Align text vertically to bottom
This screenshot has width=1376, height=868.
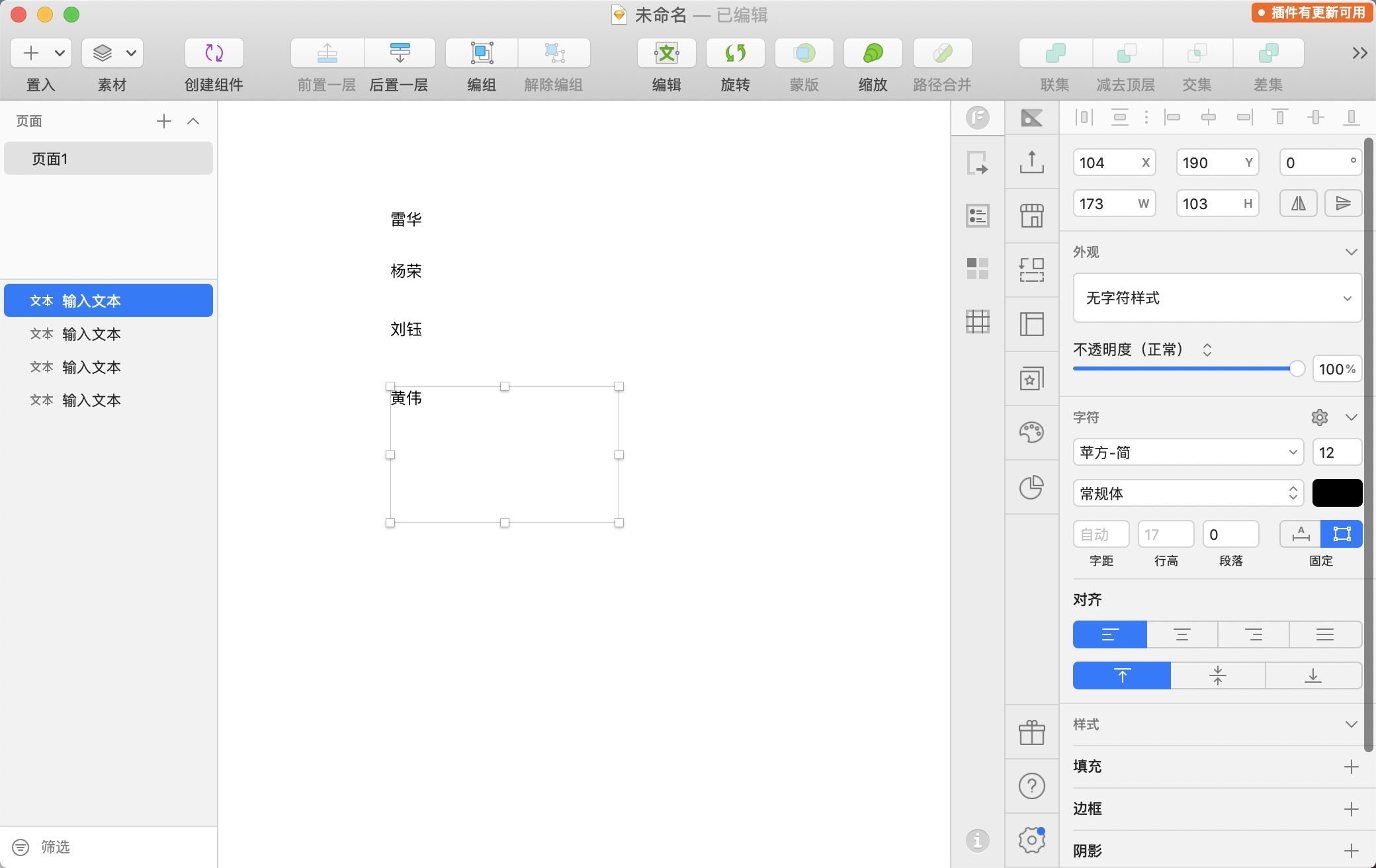pos(1313,675)
